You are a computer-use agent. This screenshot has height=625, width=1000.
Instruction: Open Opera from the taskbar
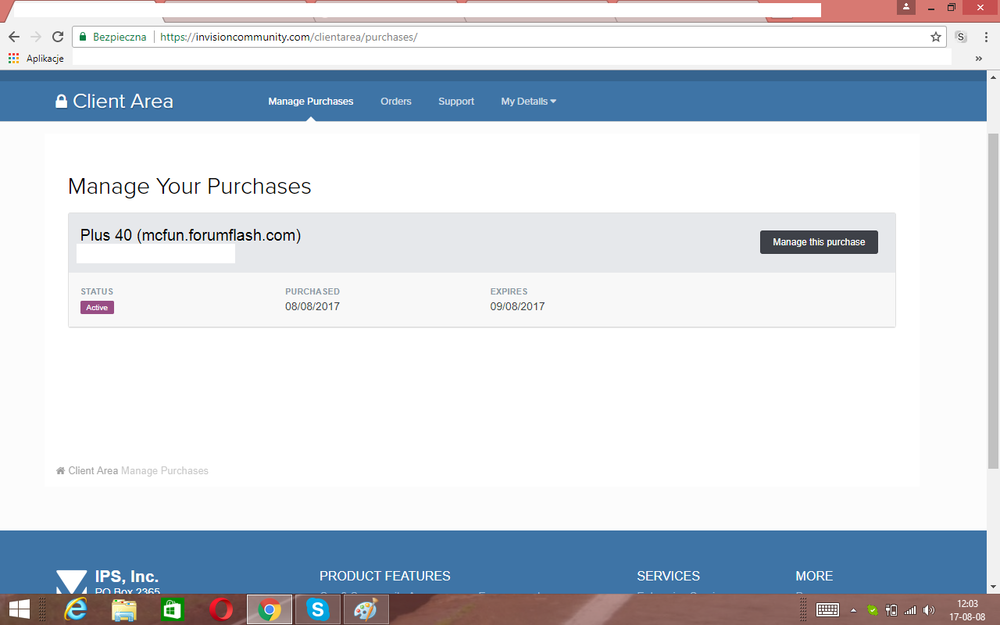221,609
